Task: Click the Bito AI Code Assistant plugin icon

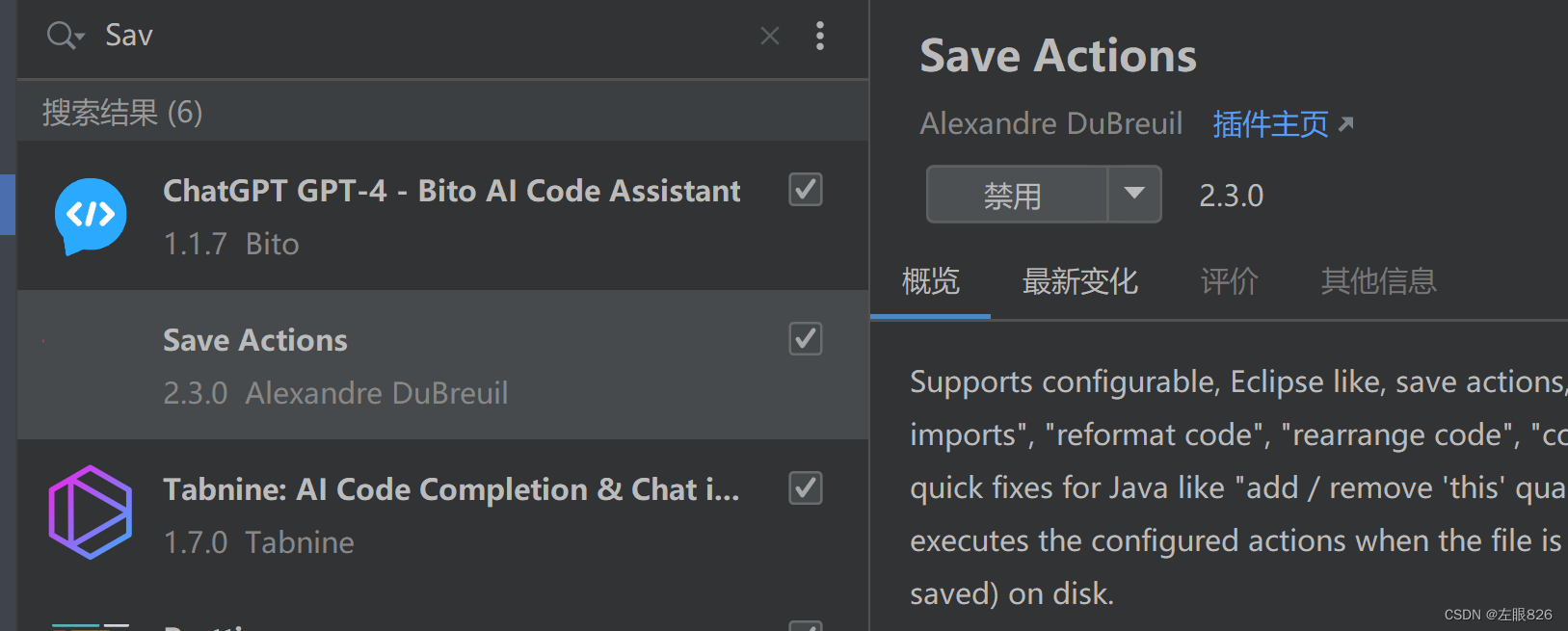Action: click(89, 216)
